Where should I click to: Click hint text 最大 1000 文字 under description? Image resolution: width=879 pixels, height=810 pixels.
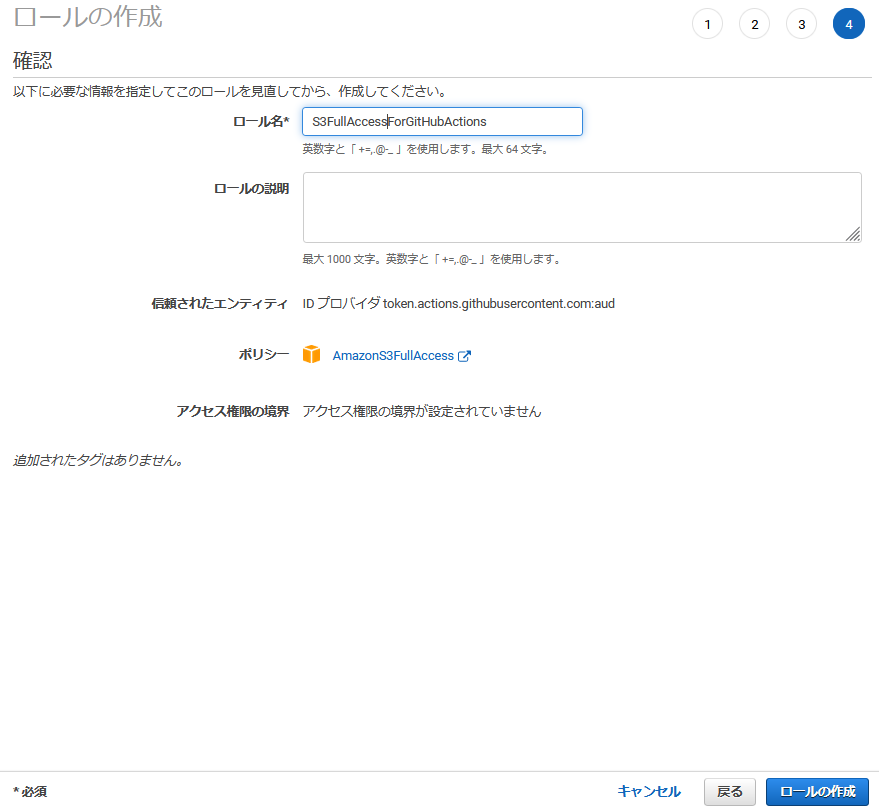pyautogui.click(x=339, y=260)
